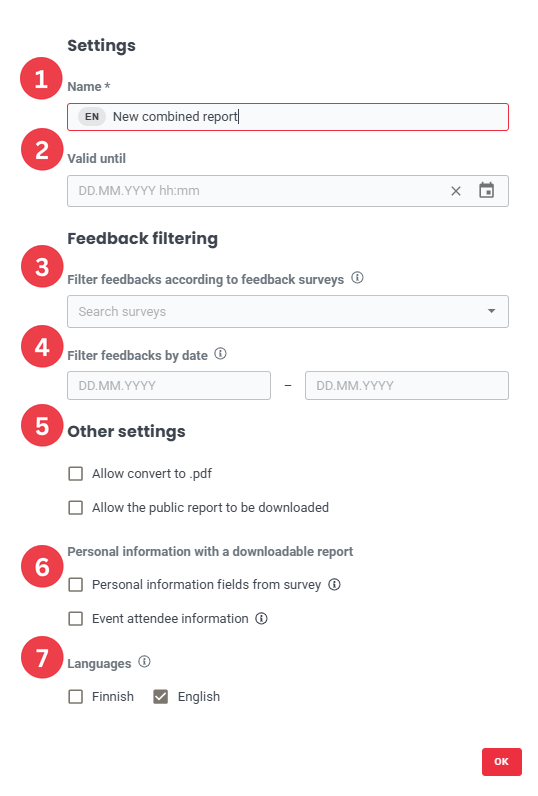
Task: Click the start date filter field
Action: tap(169, 385)
